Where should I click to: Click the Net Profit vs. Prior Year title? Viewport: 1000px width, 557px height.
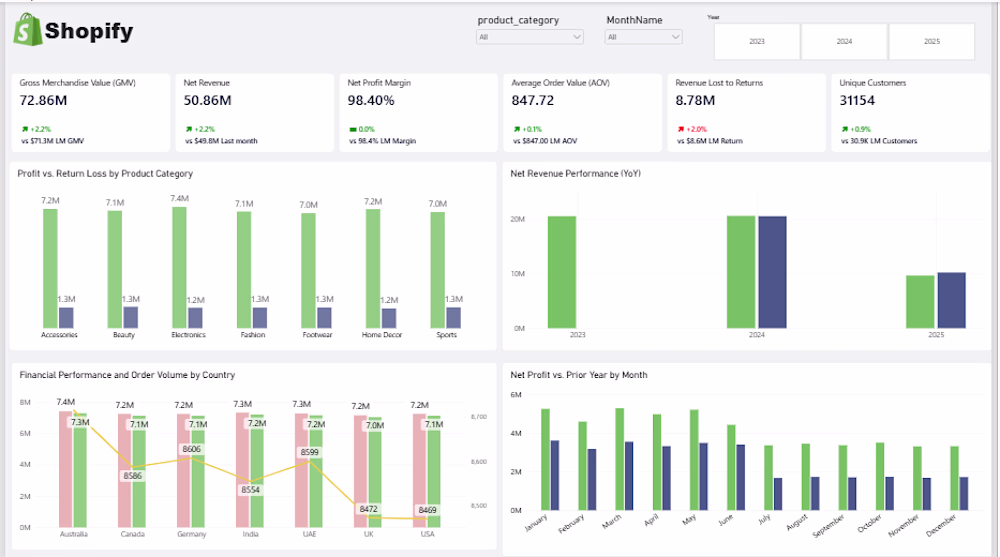(x=578, y=375)
